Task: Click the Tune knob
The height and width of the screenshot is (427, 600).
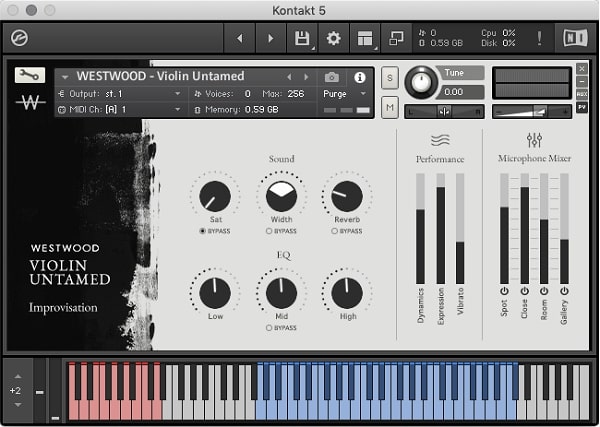Action: click(x=421, y=81)
